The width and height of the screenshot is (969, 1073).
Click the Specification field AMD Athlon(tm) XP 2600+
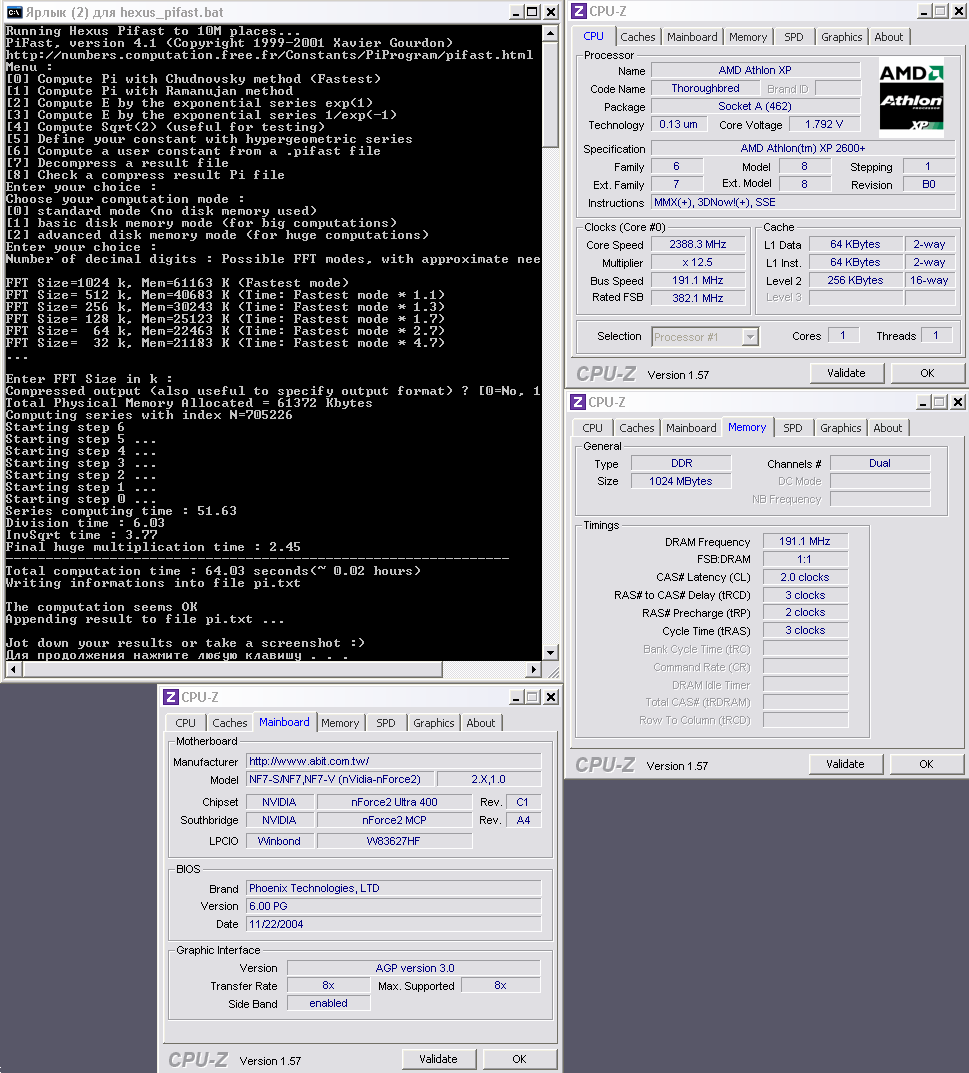[x=803, y=148]
